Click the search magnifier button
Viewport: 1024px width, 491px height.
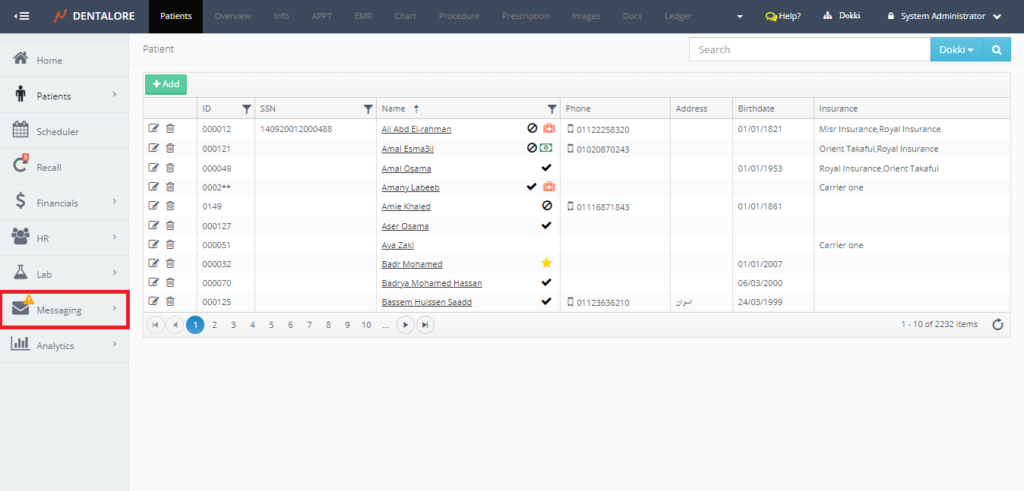pos(996,49)
